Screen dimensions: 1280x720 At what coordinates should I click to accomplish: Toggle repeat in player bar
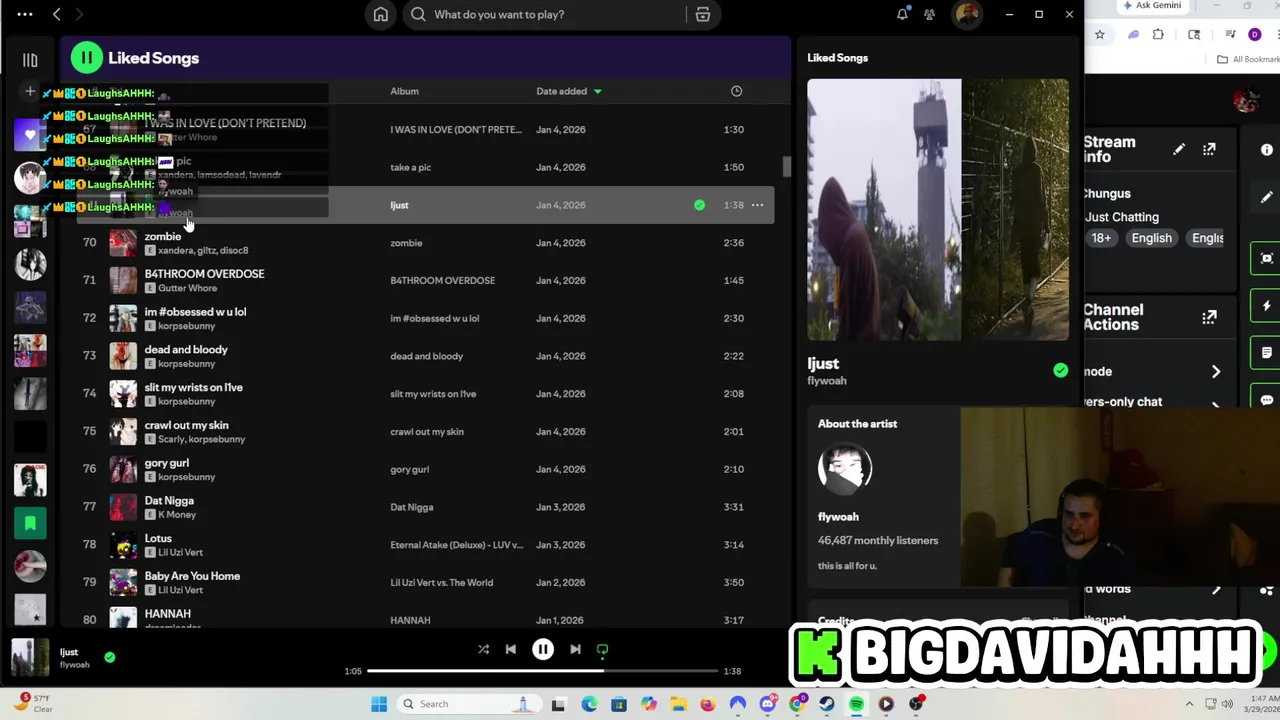(x=602, y=649)
